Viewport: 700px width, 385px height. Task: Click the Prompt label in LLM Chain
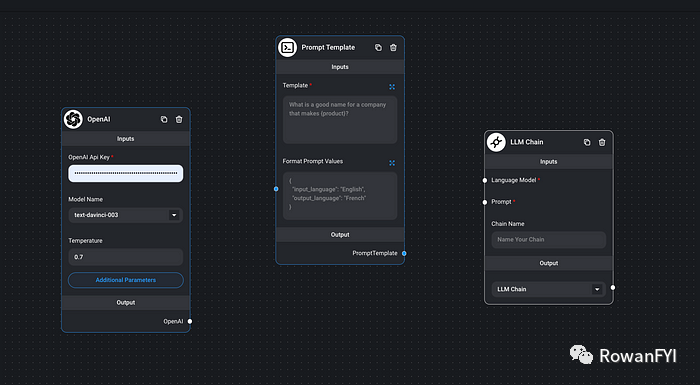tap(501, 202)
